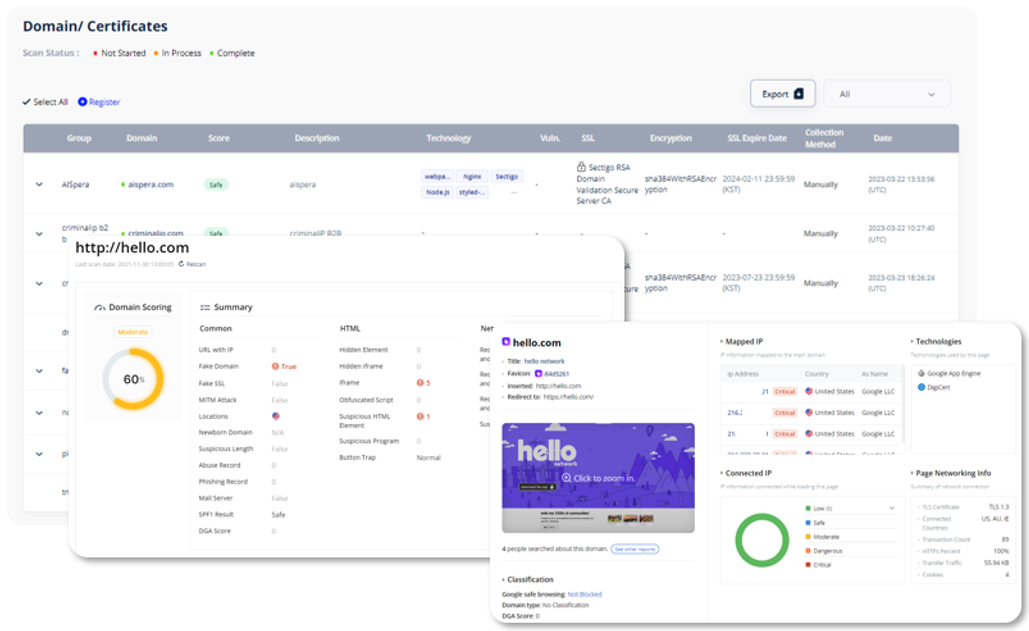Expand the AISpera row chevron
The width and height of the screenshot is (1029, 631).
[x=39, y=184]
